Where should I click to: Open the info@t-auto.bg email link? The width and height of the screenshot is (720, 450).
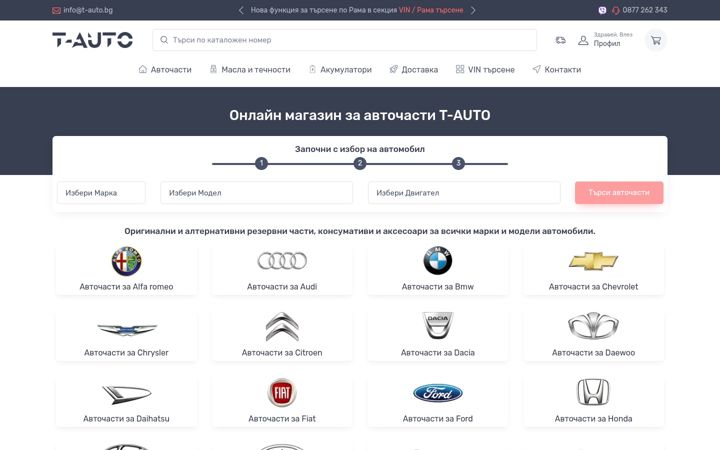[88, 10]
